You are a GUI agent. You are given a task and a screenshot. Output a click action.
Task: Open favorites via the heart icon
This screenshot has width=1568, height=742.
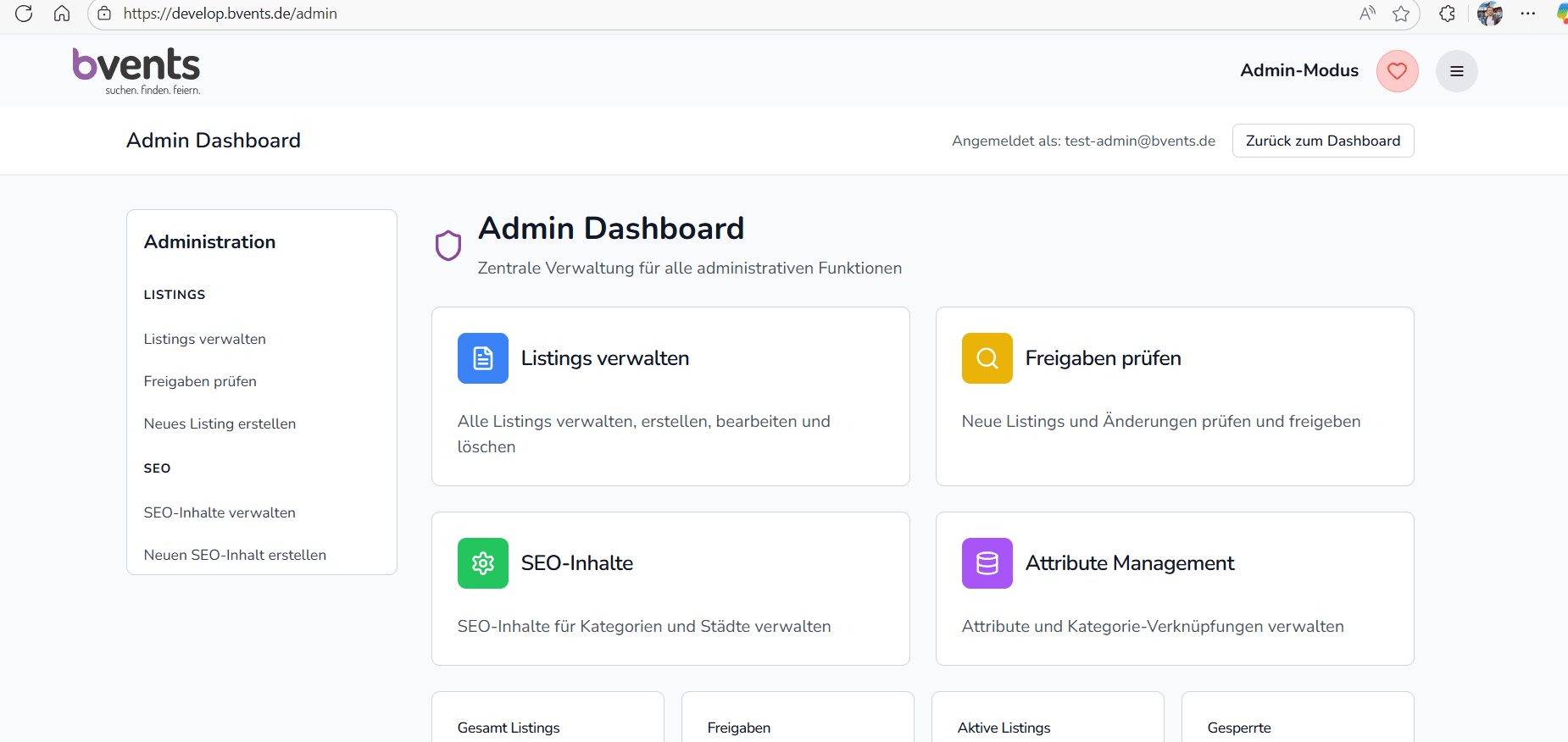(x=1397, y=71)
